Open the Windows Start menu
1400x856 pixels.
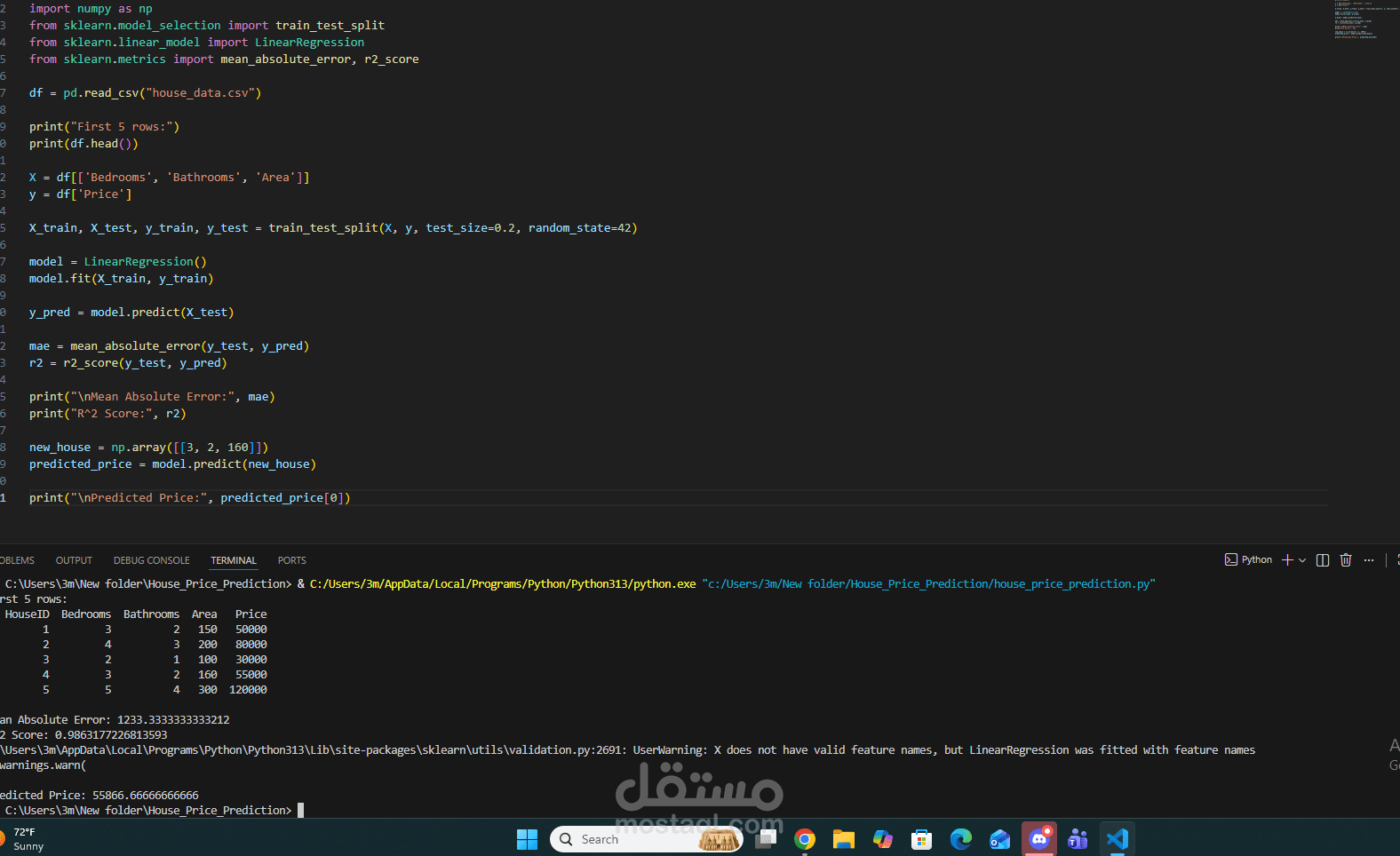[x=527, y=839]
